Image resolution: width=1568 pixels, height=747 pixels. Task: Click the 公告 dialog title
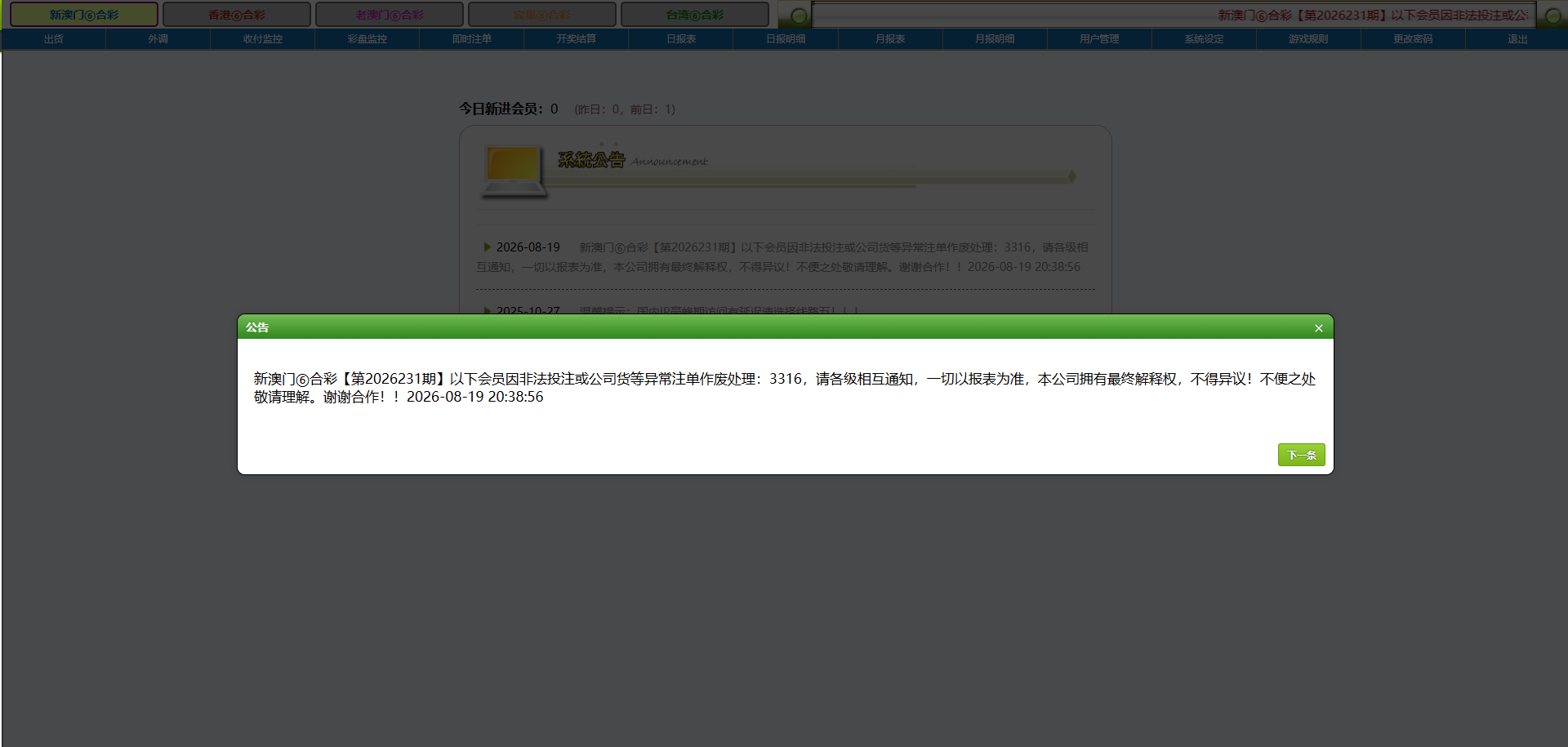coord(257,327)
